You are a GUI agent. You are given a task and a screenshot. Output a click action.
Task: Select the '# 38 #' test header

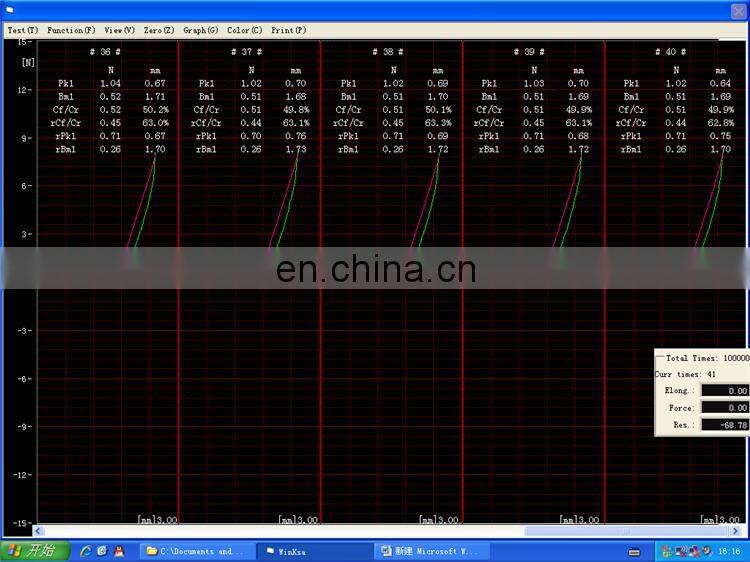pos(388,52)
